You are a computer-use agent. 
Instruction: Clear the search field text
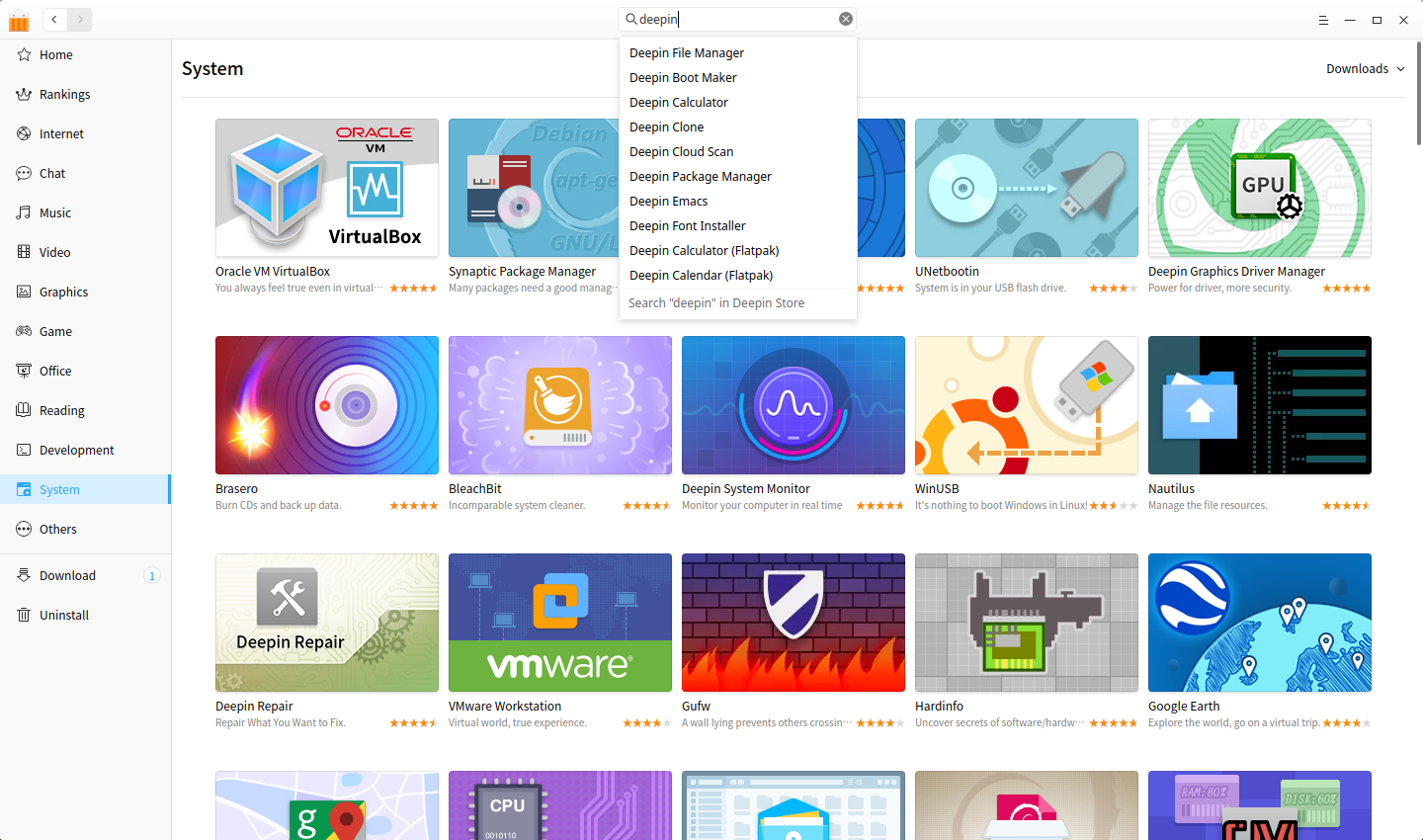click(x=846, y=19)
